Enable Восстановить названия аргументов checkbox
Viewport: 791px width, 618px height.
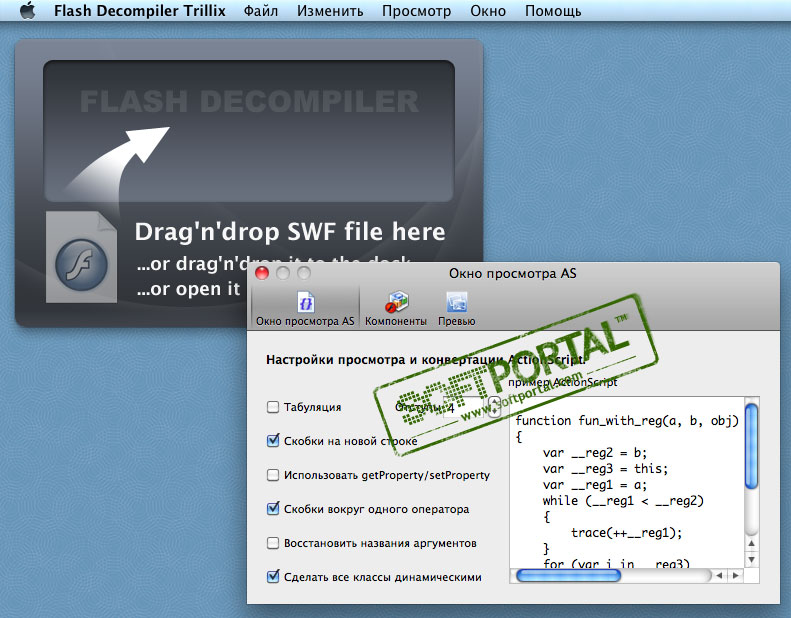(272, 543)
